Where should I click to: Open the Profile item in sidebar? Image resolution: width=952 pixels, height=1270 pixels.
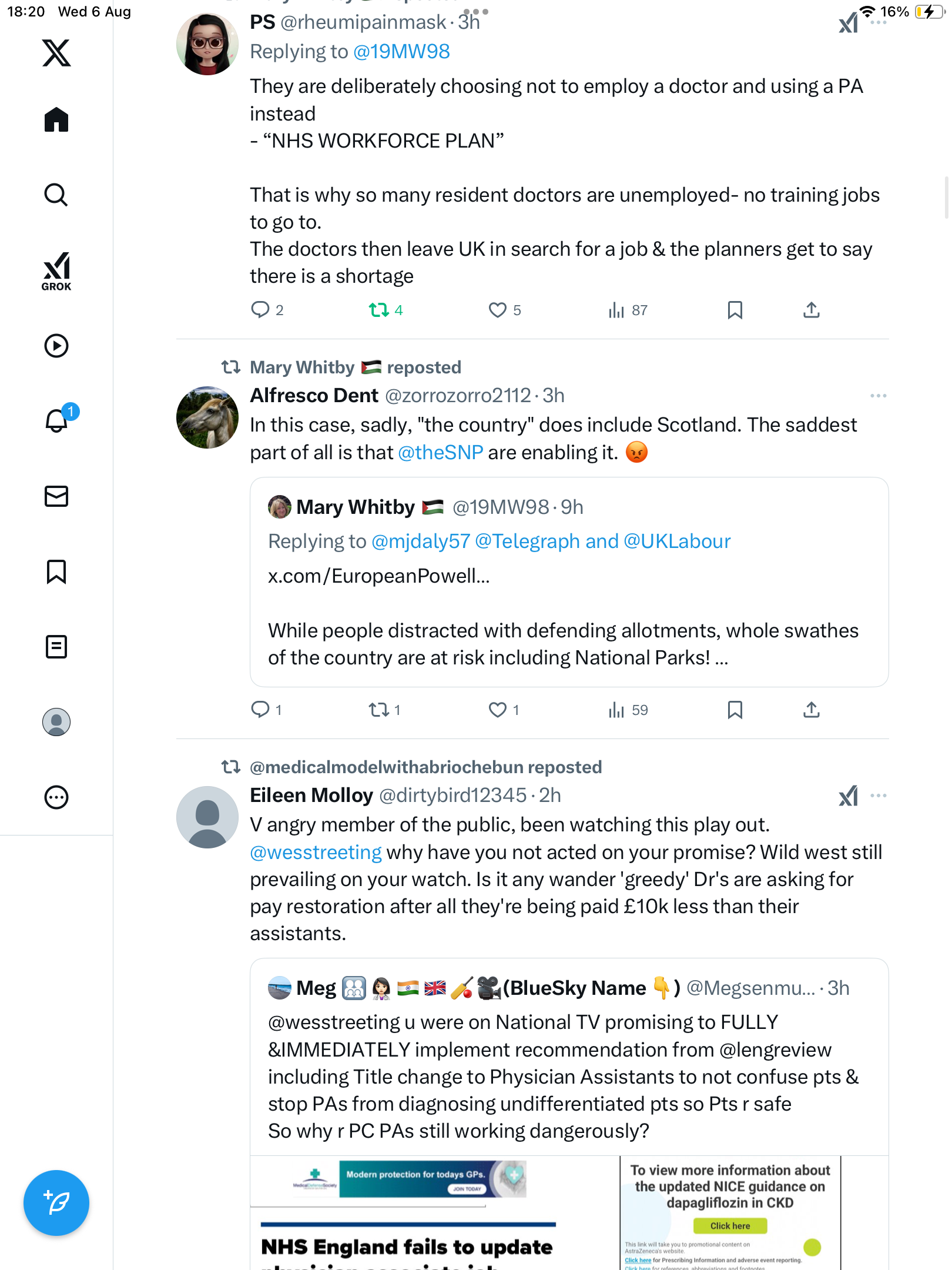point(56,722)
